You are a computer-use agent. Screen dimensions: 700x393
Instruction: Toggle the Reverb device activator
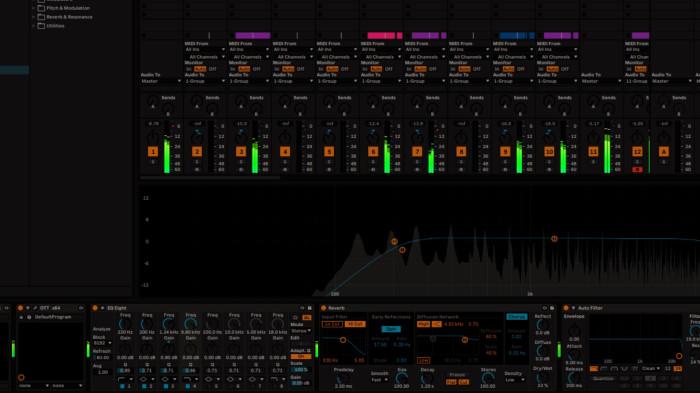click(x=323, y=308)
